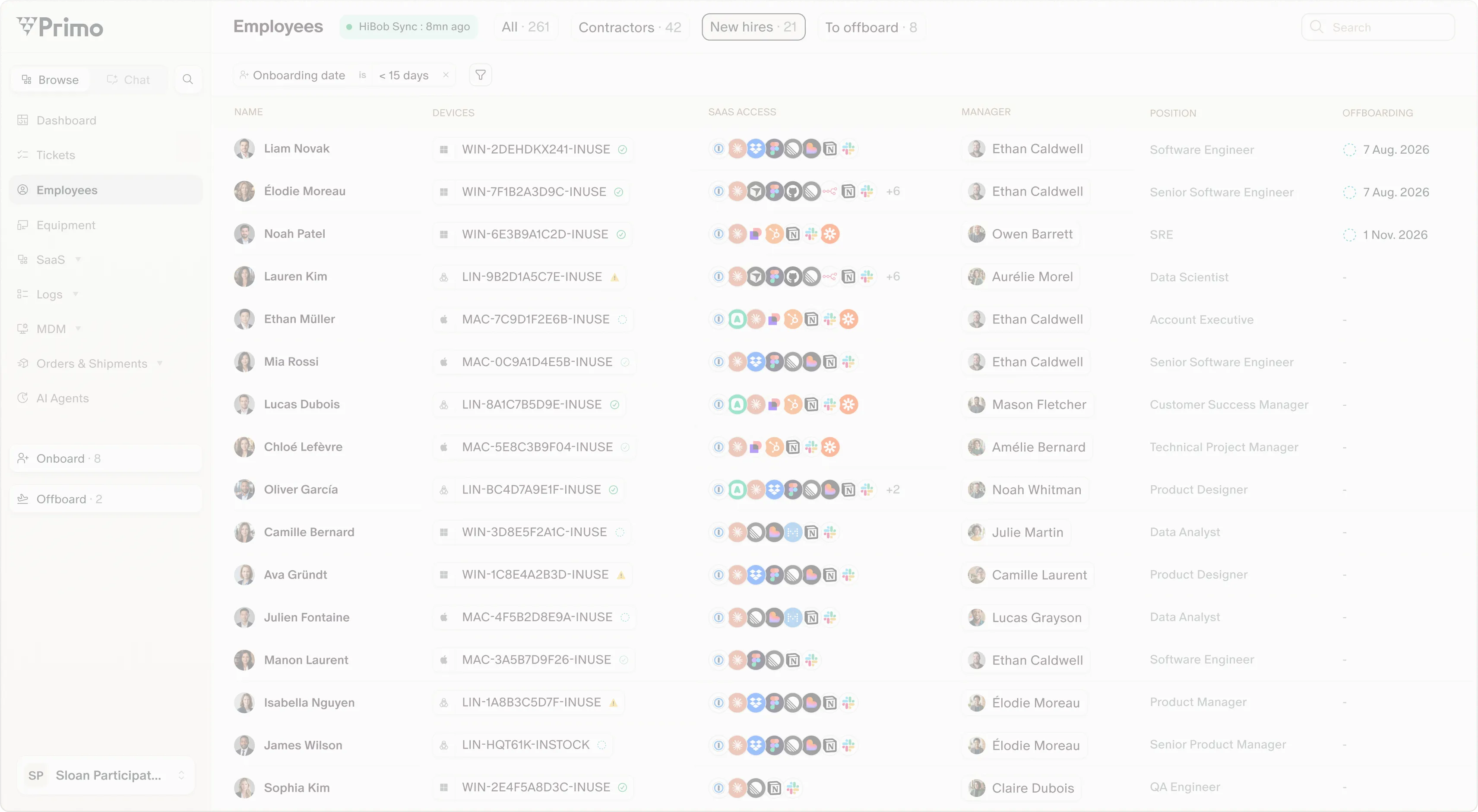Switch to the All · 261 tab
Viewport: 1478px width, 812px height.
525,27
